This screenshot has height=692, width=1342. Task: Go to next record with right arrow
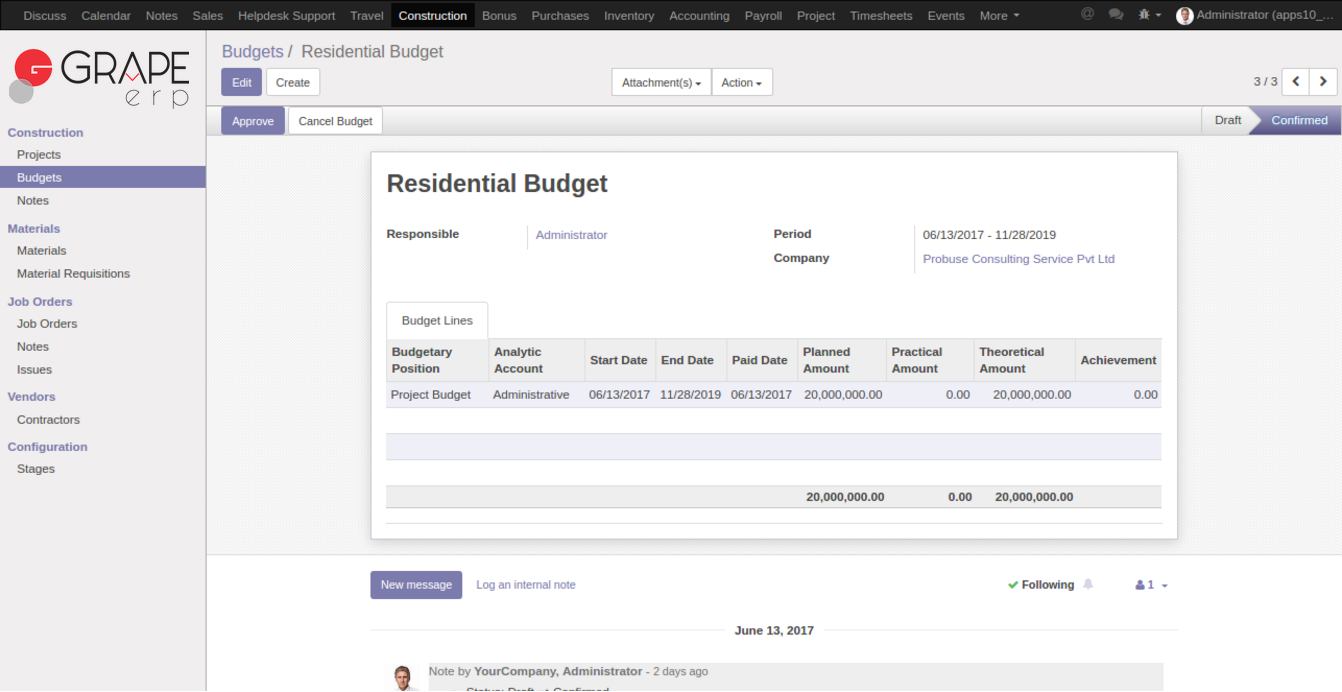1324,82
